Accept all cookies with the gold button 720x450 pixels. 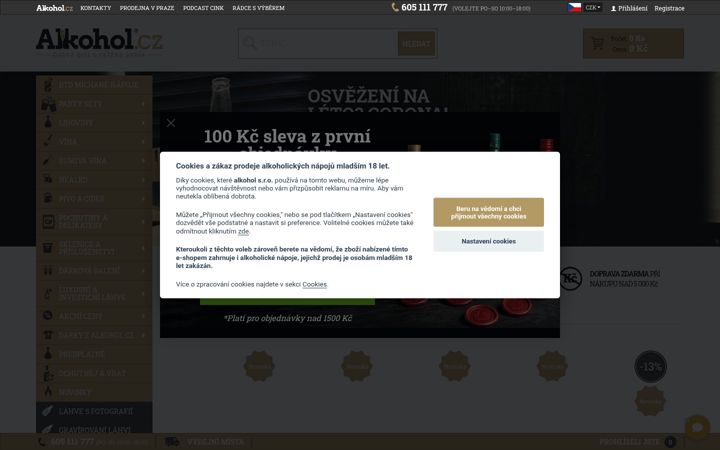tap(489, 212)
